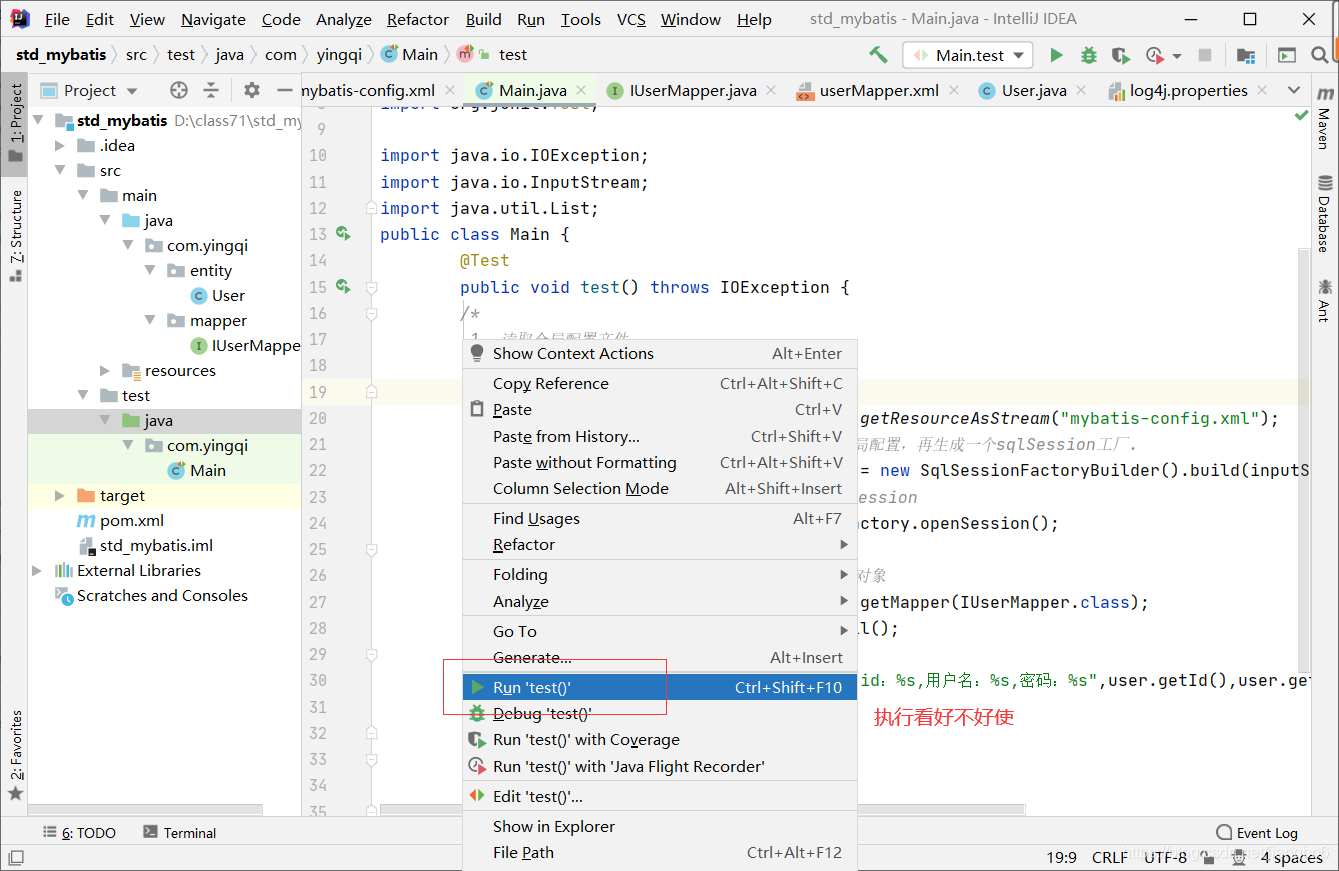Open the Terminal tool window
1339x871 pixels.
[180, 833]
